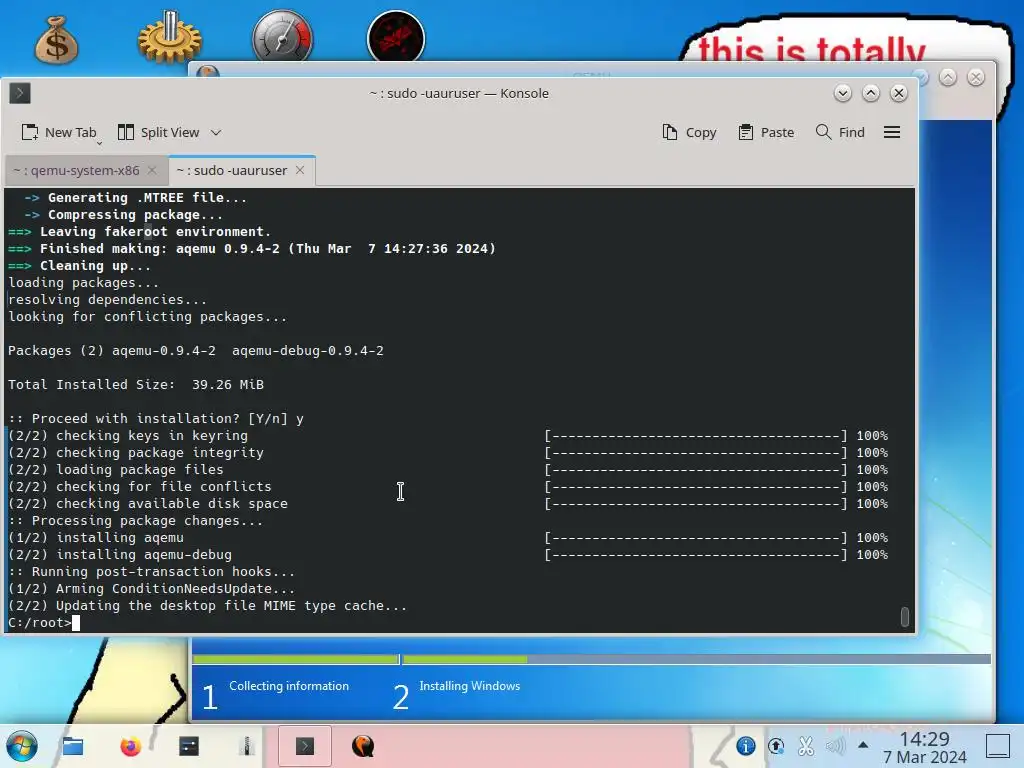Close the Konsole window
The image size is (1024, 768).
899,93
